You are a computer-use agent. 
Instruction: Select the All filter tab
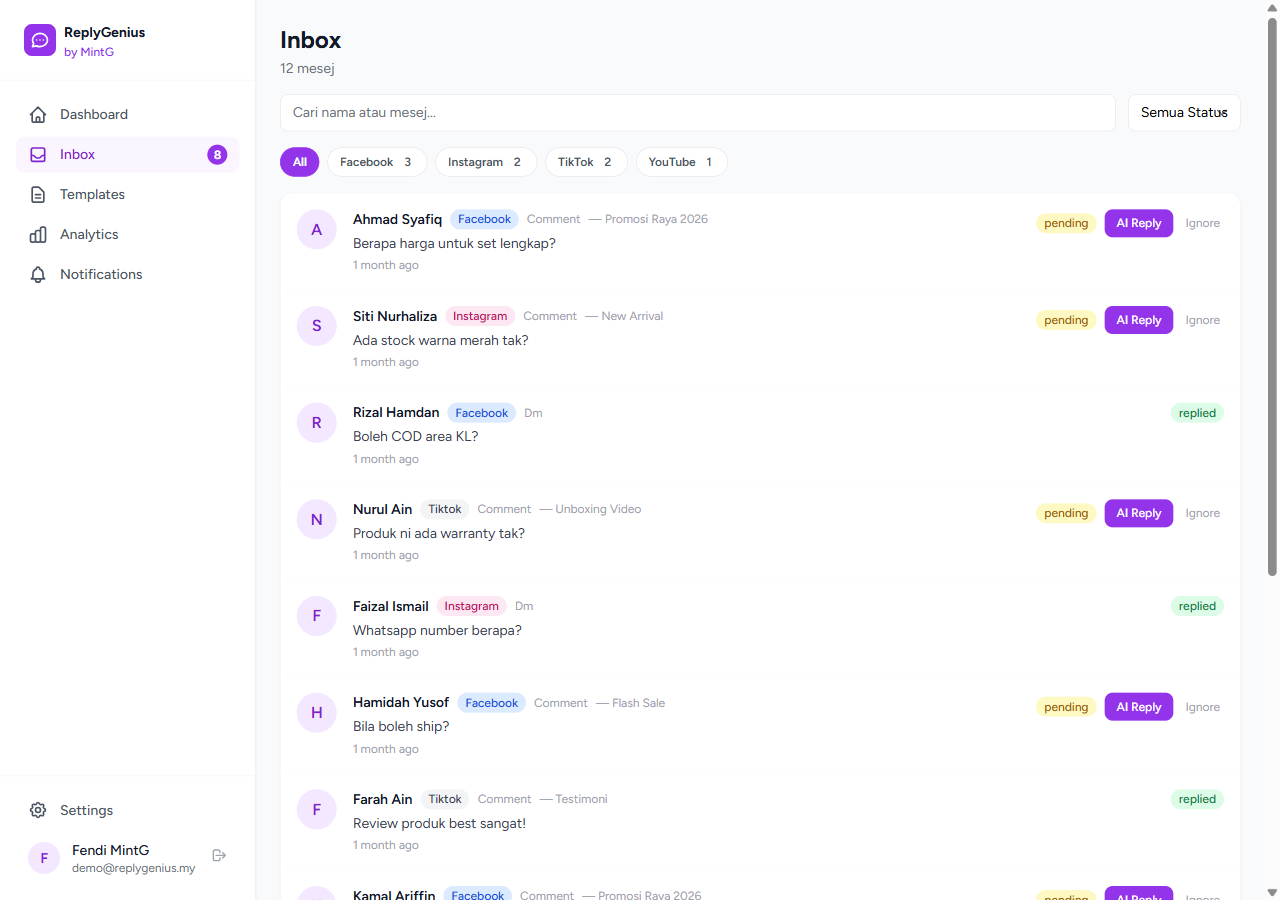coord(299,162)
